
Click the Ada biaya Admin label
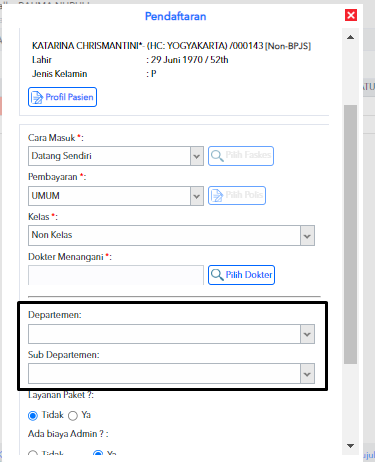click(x=68, y=434)
